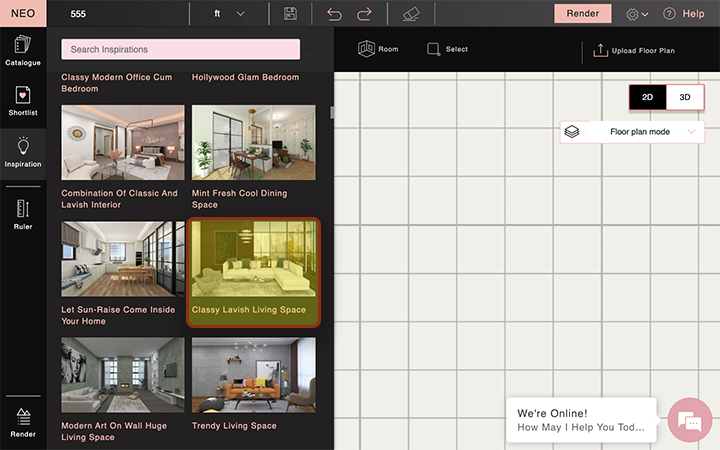720x450 pixels.
Task: Switch to 2D view
Action: tap(647, 97)
